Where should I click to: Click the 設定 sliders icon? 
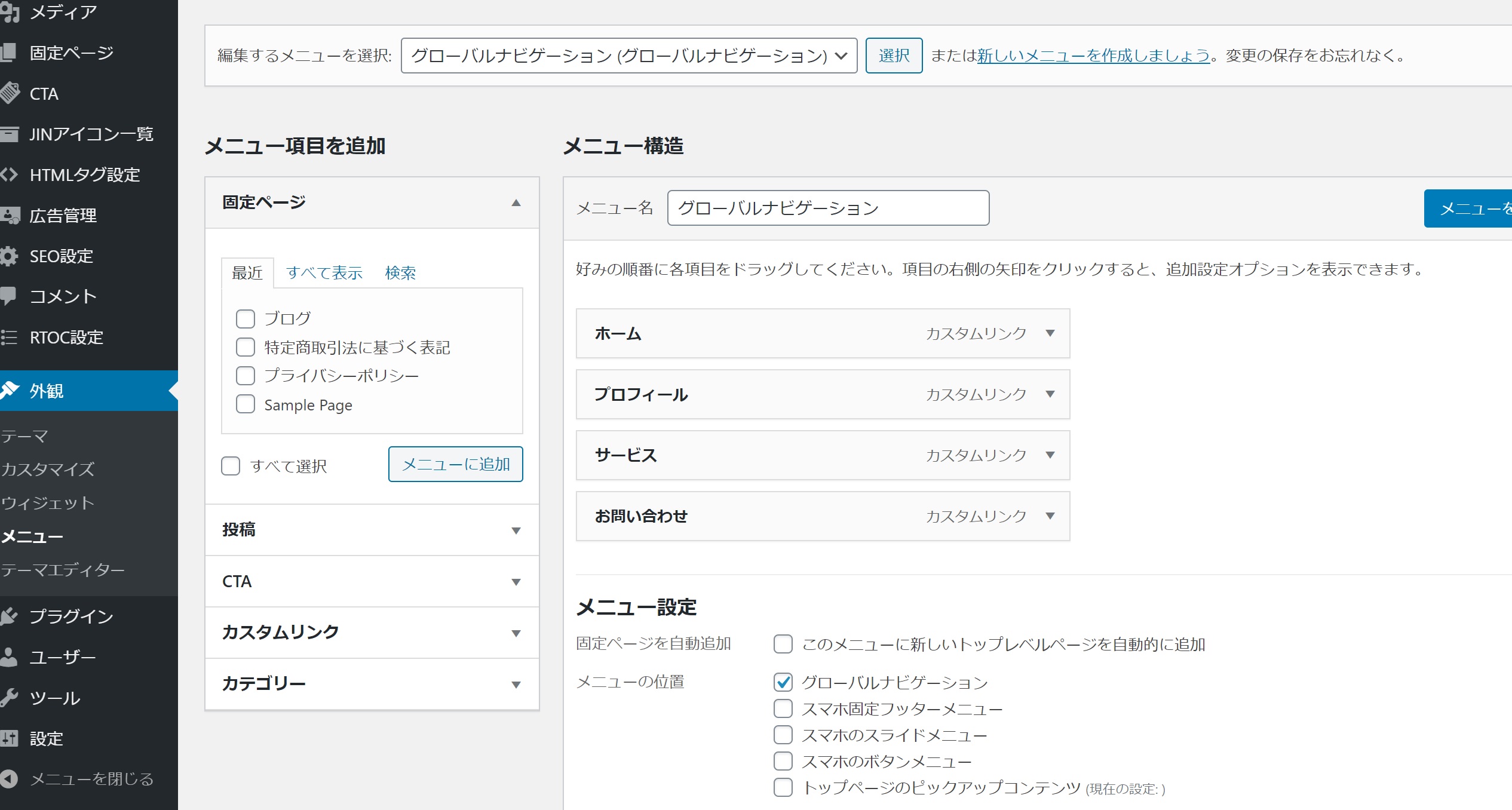[9, 738]
